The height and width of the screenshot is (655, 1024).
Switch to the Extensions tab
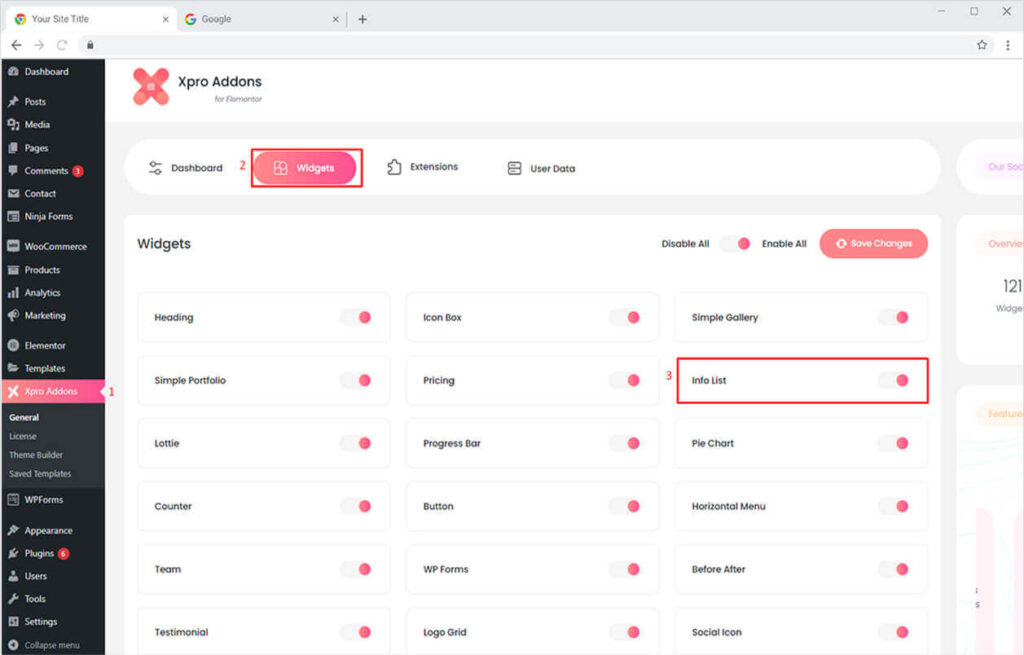[422, 167]
